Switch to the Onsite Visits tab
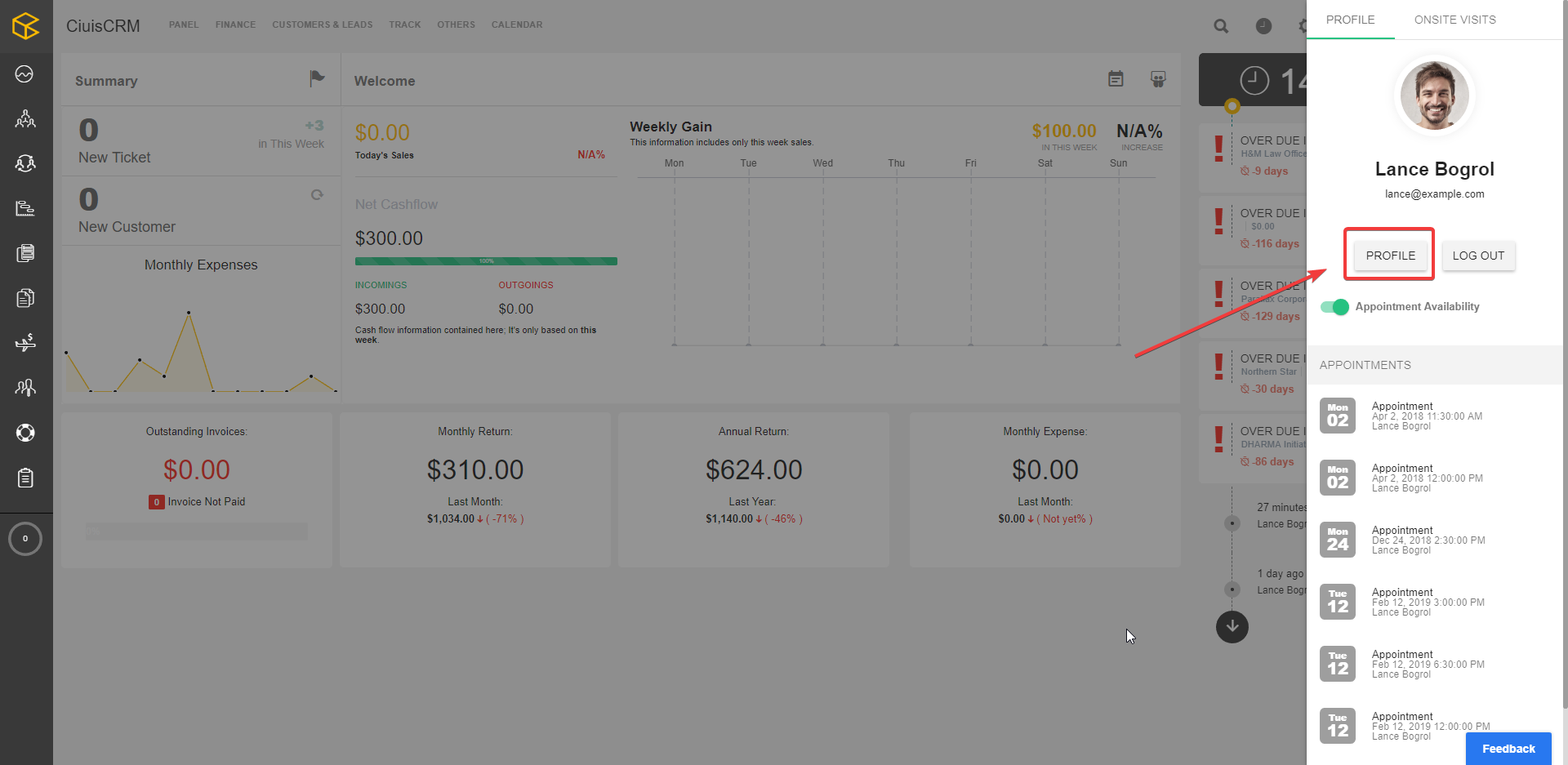The width and height of the screenshot is (1568, 765). click(1454, 20)
